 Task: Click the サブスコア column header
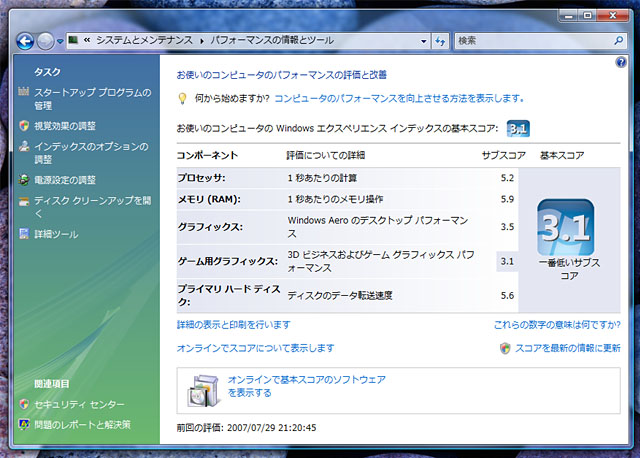tap(504, 156)
